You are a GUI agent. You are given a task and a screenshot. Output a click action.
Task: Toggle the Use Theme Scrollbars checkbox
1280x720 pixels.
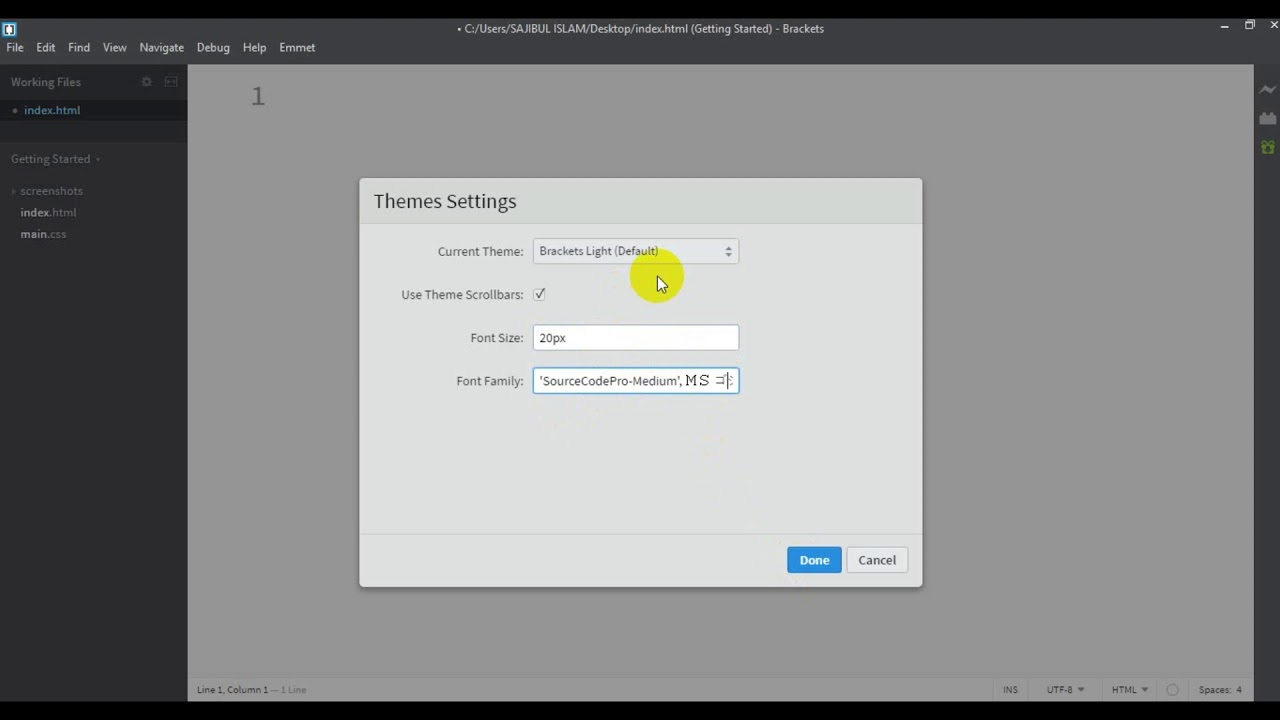point(540,294)
